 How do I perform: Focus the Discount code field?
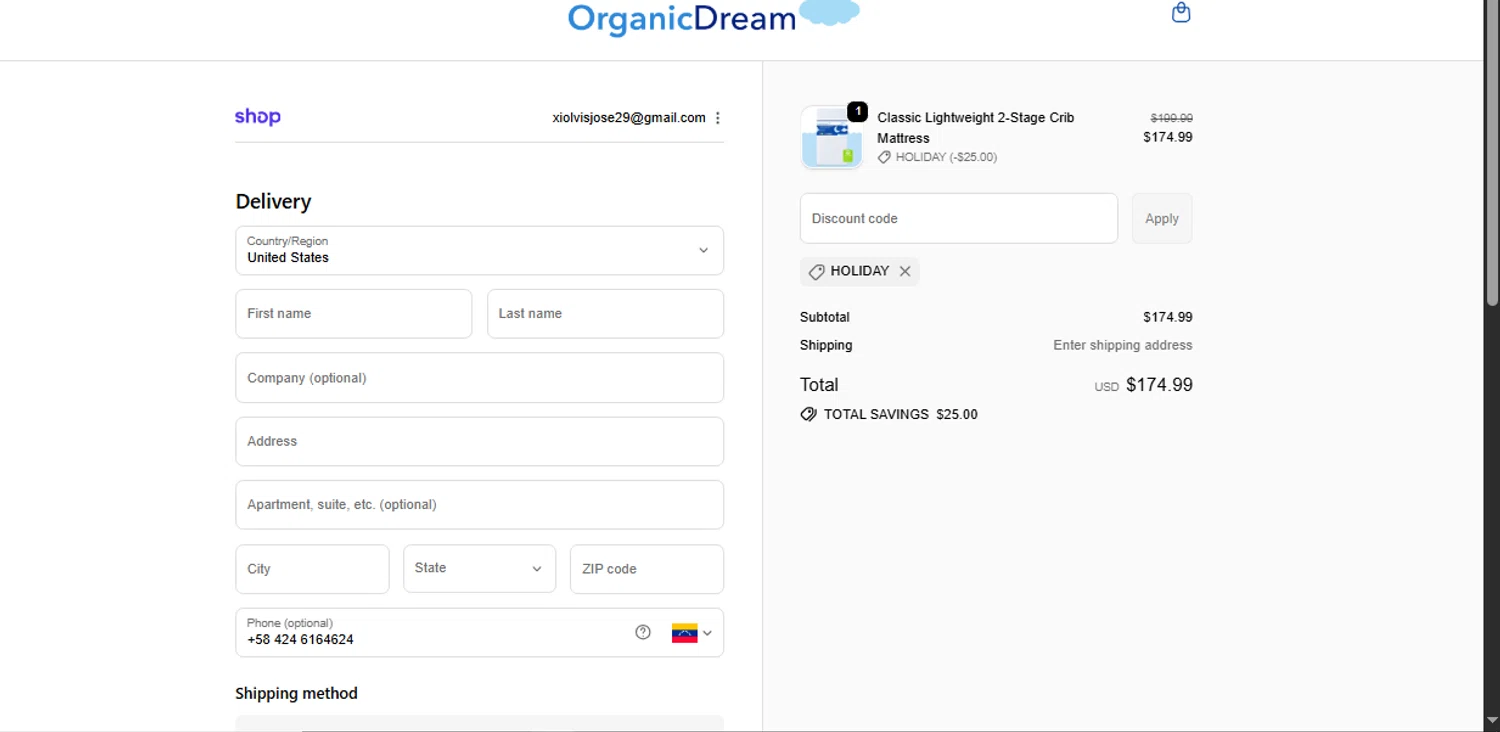point(959,218)
